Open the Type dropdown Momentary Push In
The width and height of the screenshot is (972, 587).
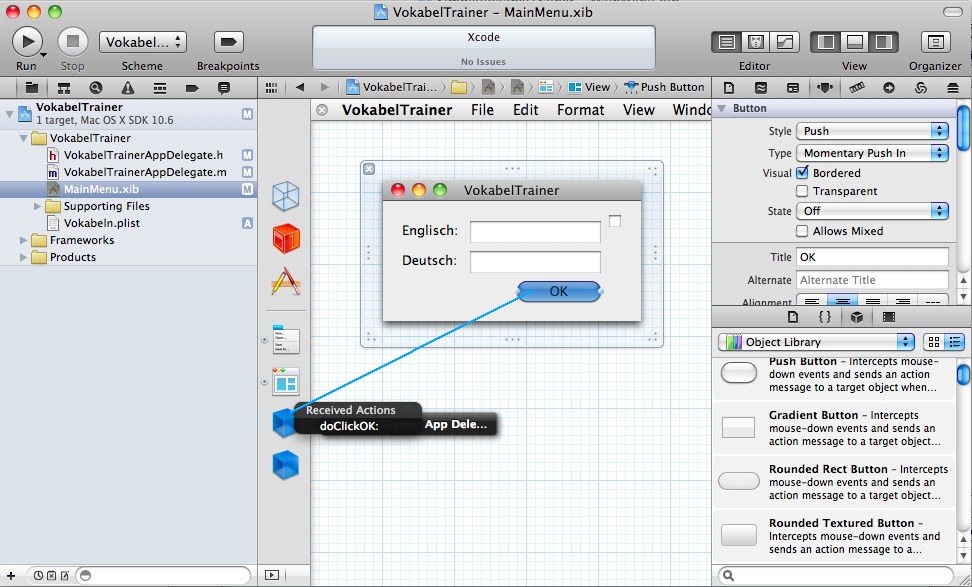pos(872,153)
